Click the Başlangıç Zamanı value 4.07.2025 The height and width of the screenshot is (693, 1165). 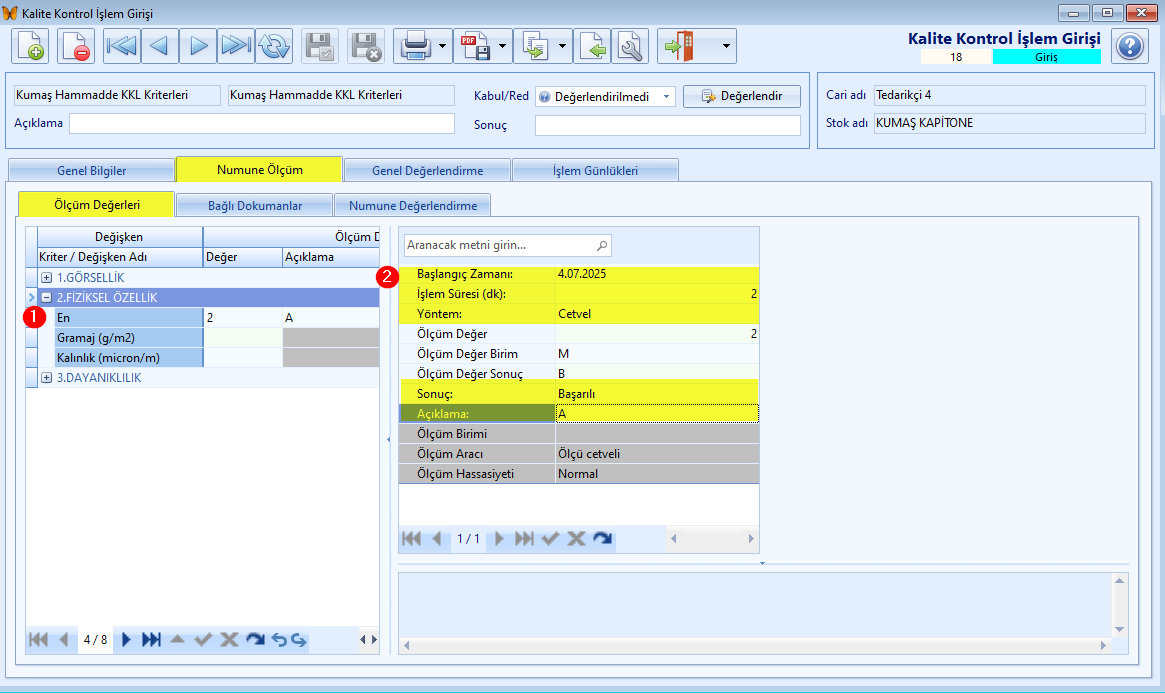(x=657, y=274)
